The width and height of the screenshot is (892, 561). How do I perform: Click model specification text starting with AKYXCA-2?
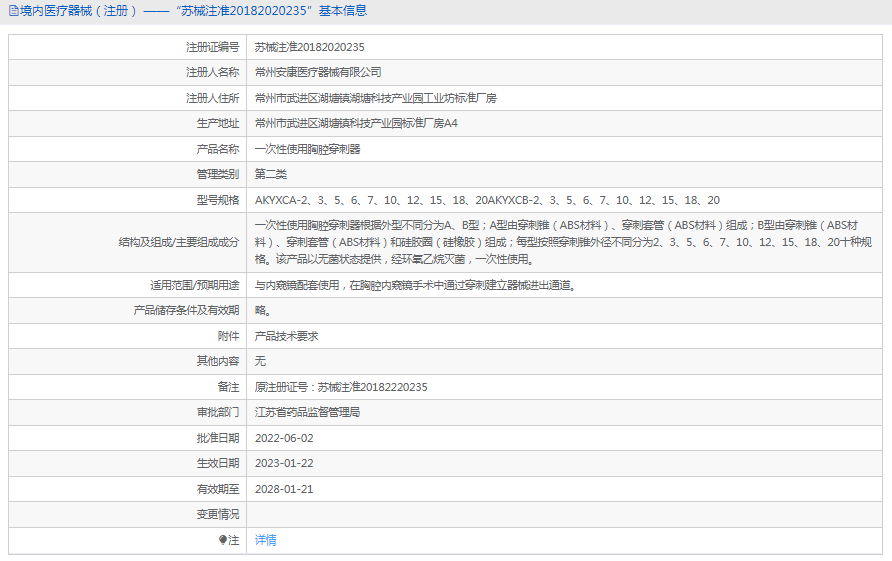[487, 200]
